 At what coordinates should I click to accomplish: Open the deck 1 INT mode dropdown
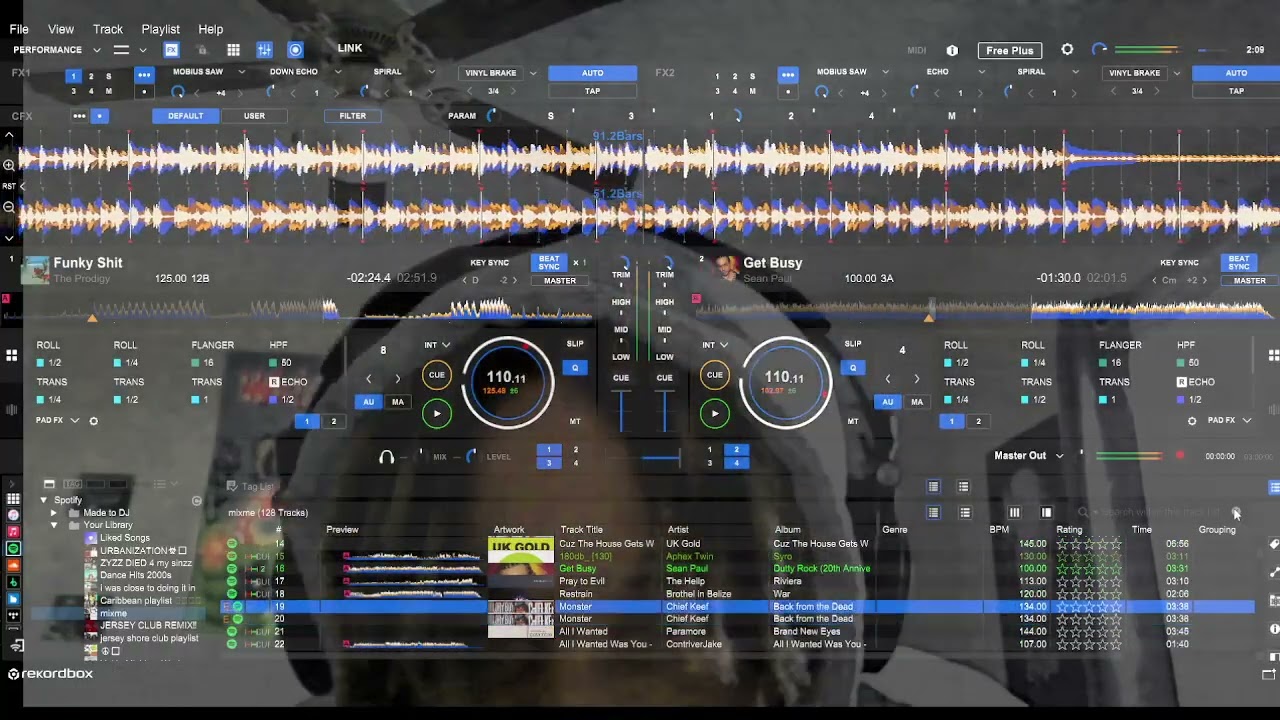click(436, 345)
